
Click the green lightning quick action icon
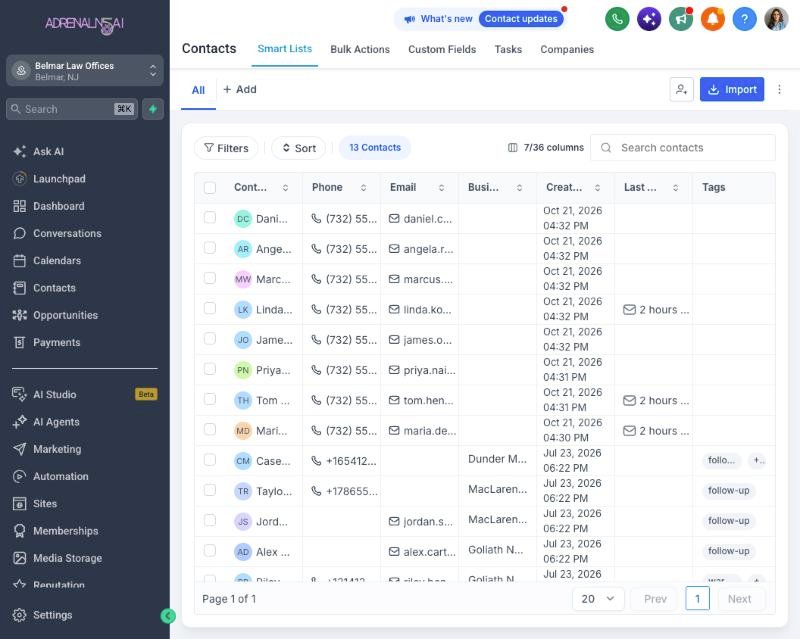click(x=153, y=109)
